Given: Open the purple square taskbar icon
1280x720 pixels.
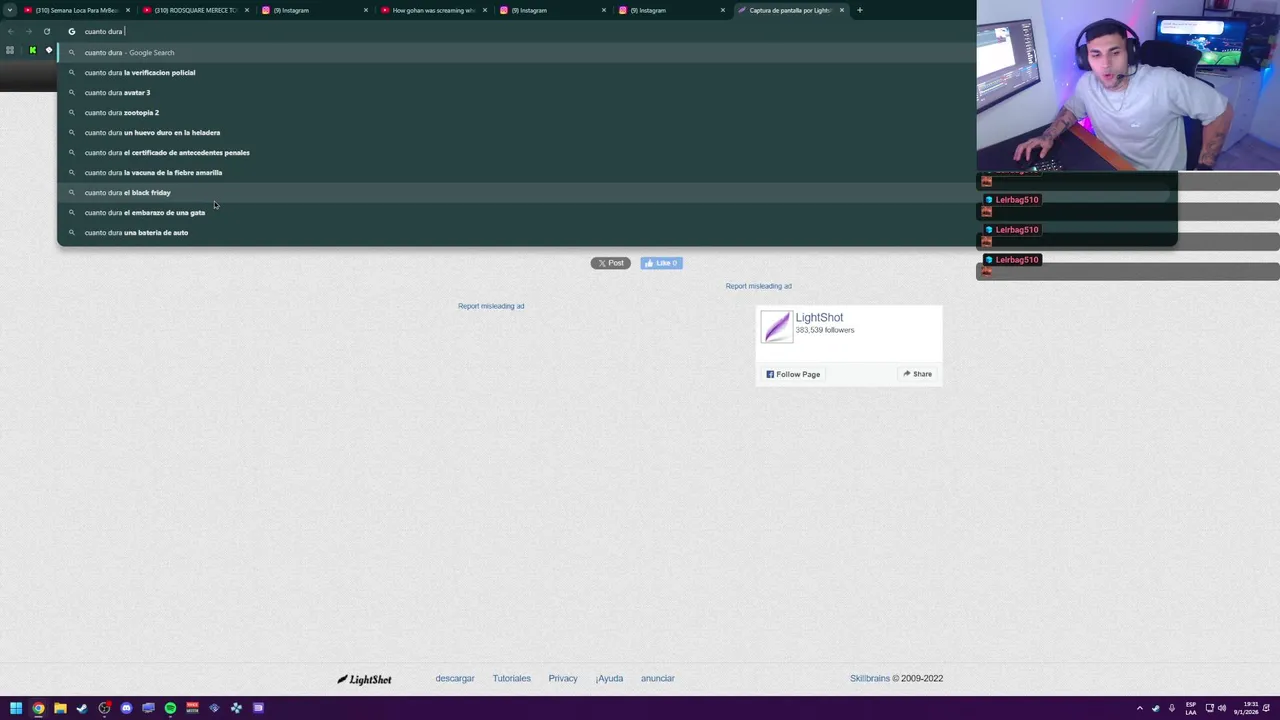Looking at the screenshot, I should (x=258, y=708).
